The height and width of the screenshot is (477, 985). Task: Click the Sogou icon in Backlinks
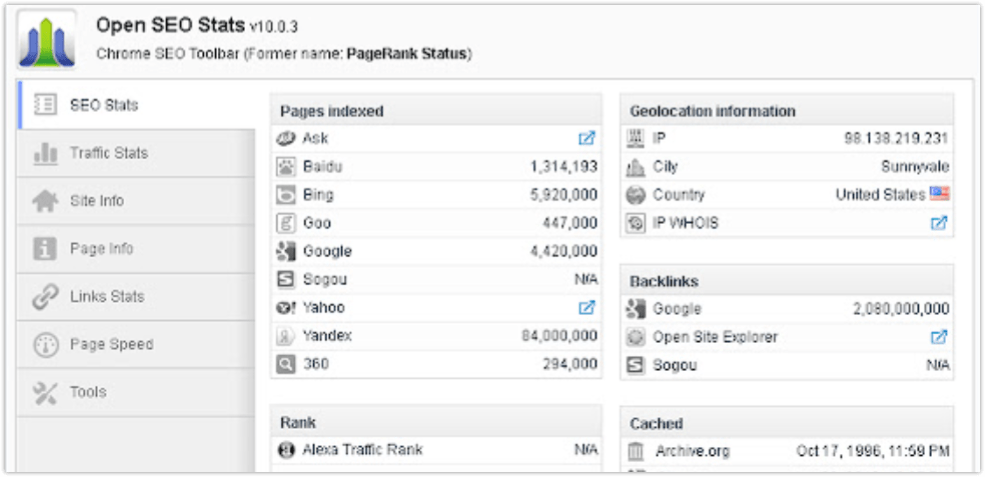[x=636, y=366]
